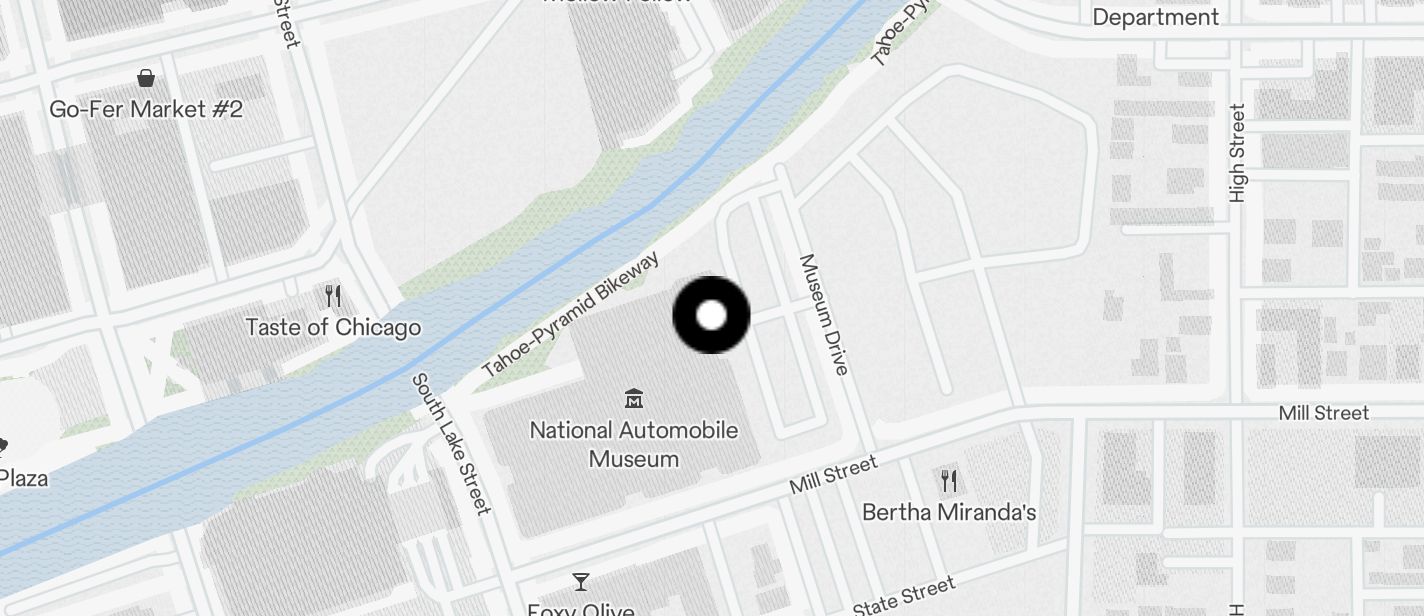Click the State Street label

pos(904,596)
